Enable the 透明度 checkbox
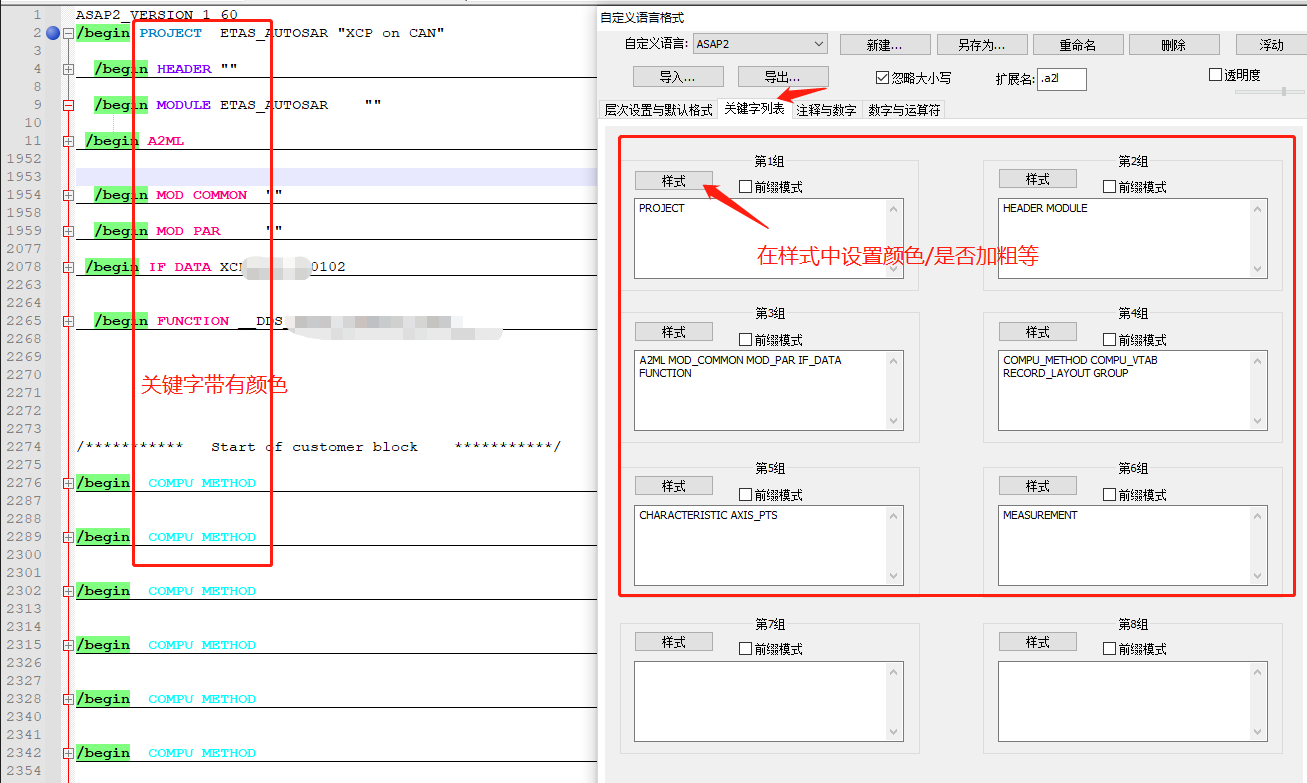 [1216, 74]
